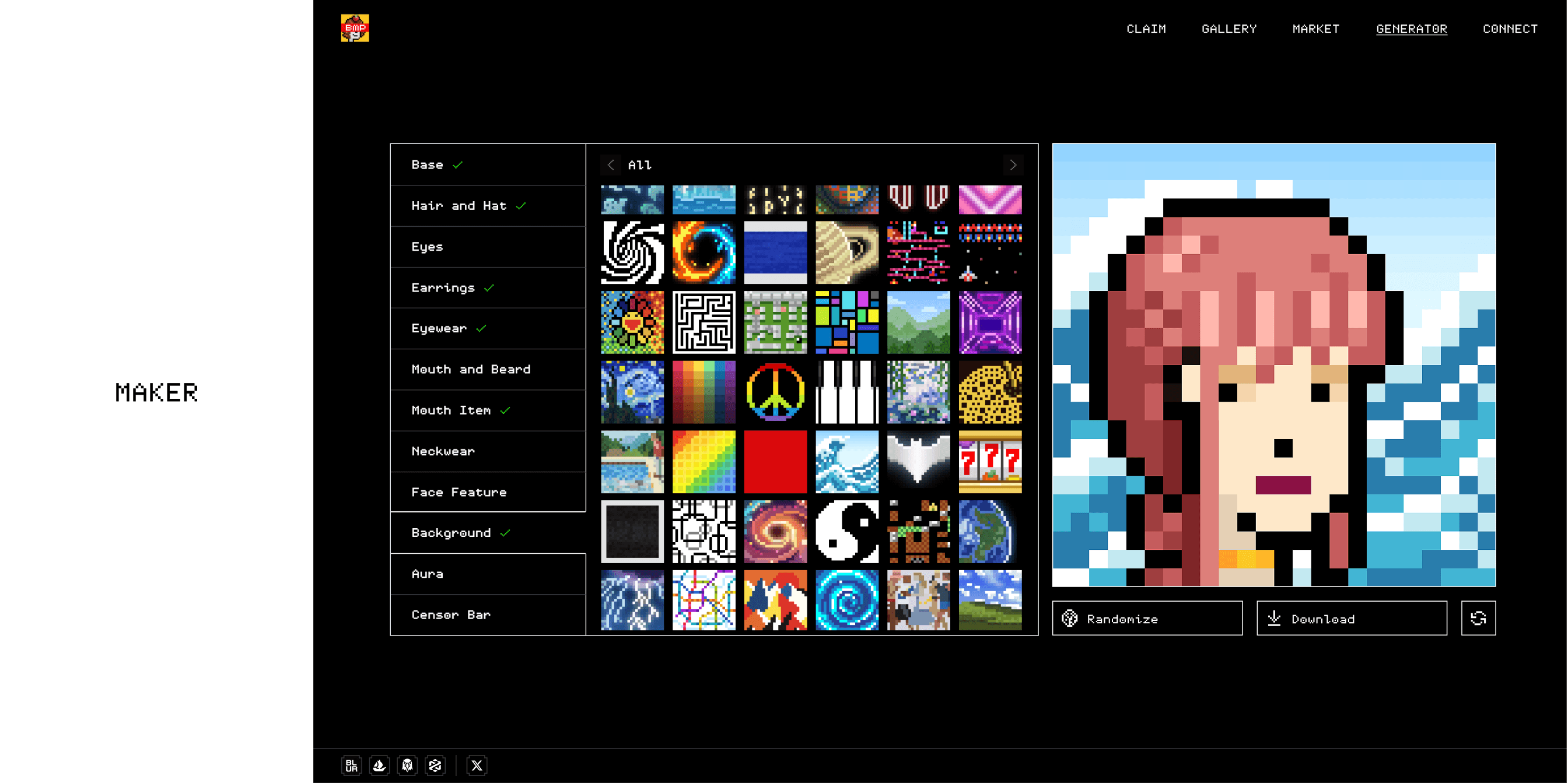Download the generated avatar

pos(1352,618)
